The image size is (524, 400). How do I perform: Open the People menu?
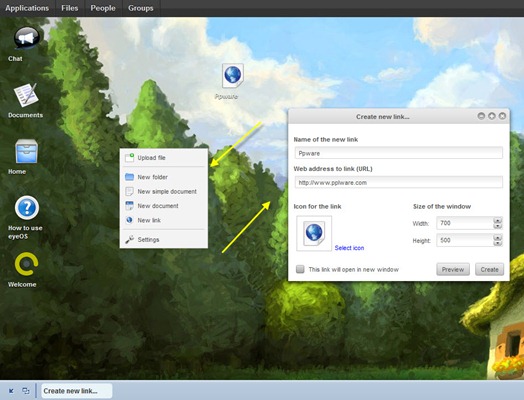tap(103, 8)
